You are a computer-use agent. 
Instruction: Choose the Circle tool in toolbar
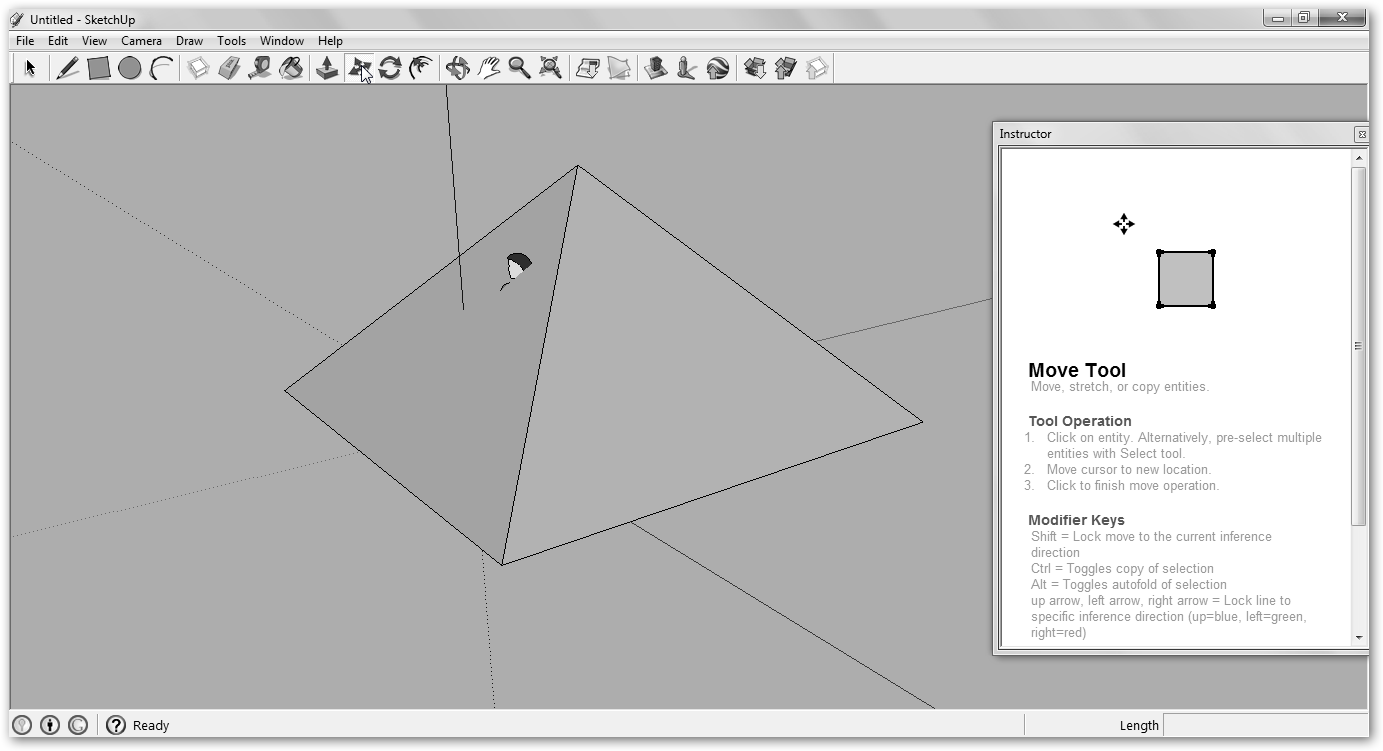(x=129, y=68)
